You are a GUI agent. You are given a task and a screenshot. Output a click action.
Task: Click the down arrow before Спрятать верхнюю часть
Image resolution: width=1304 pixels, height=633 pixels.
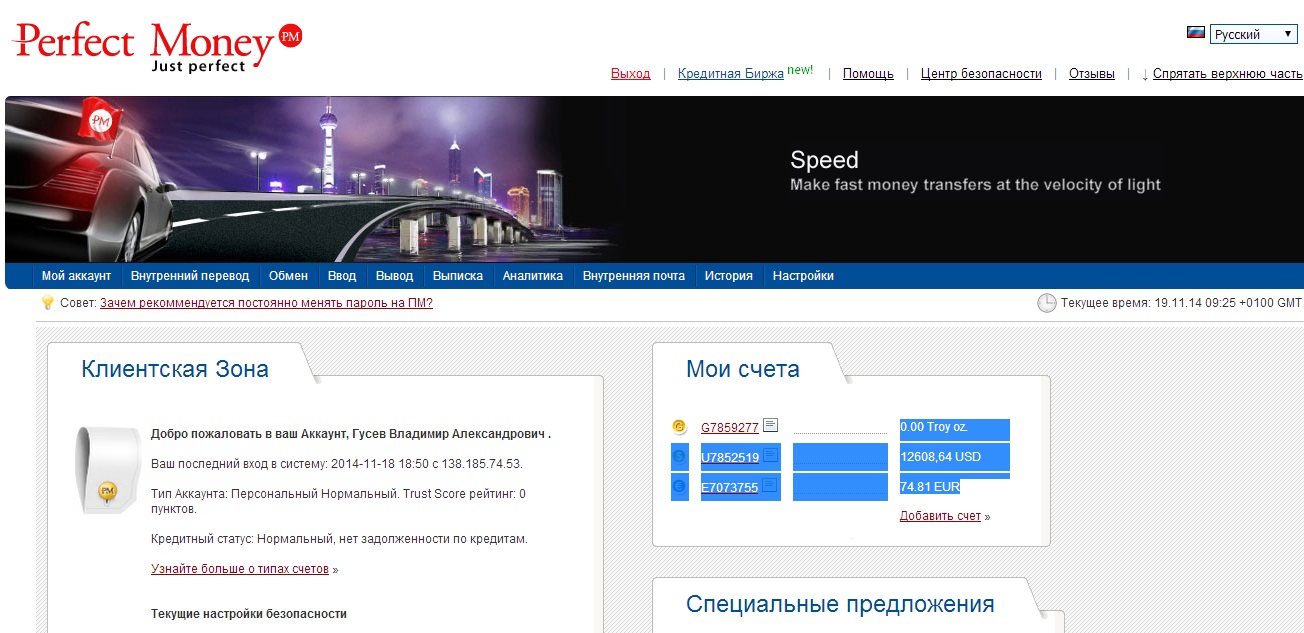pyautogui.click(x=1145, y=74)
